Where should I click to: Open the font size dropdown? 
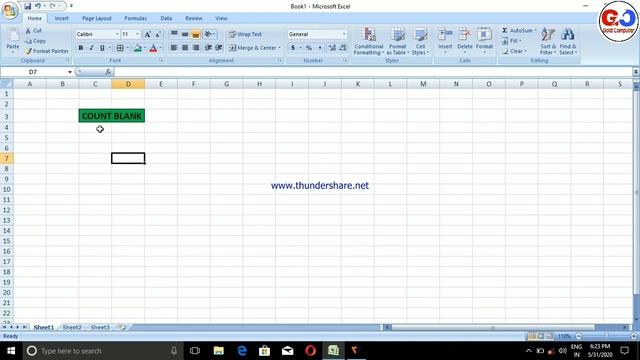click(138, 34)
